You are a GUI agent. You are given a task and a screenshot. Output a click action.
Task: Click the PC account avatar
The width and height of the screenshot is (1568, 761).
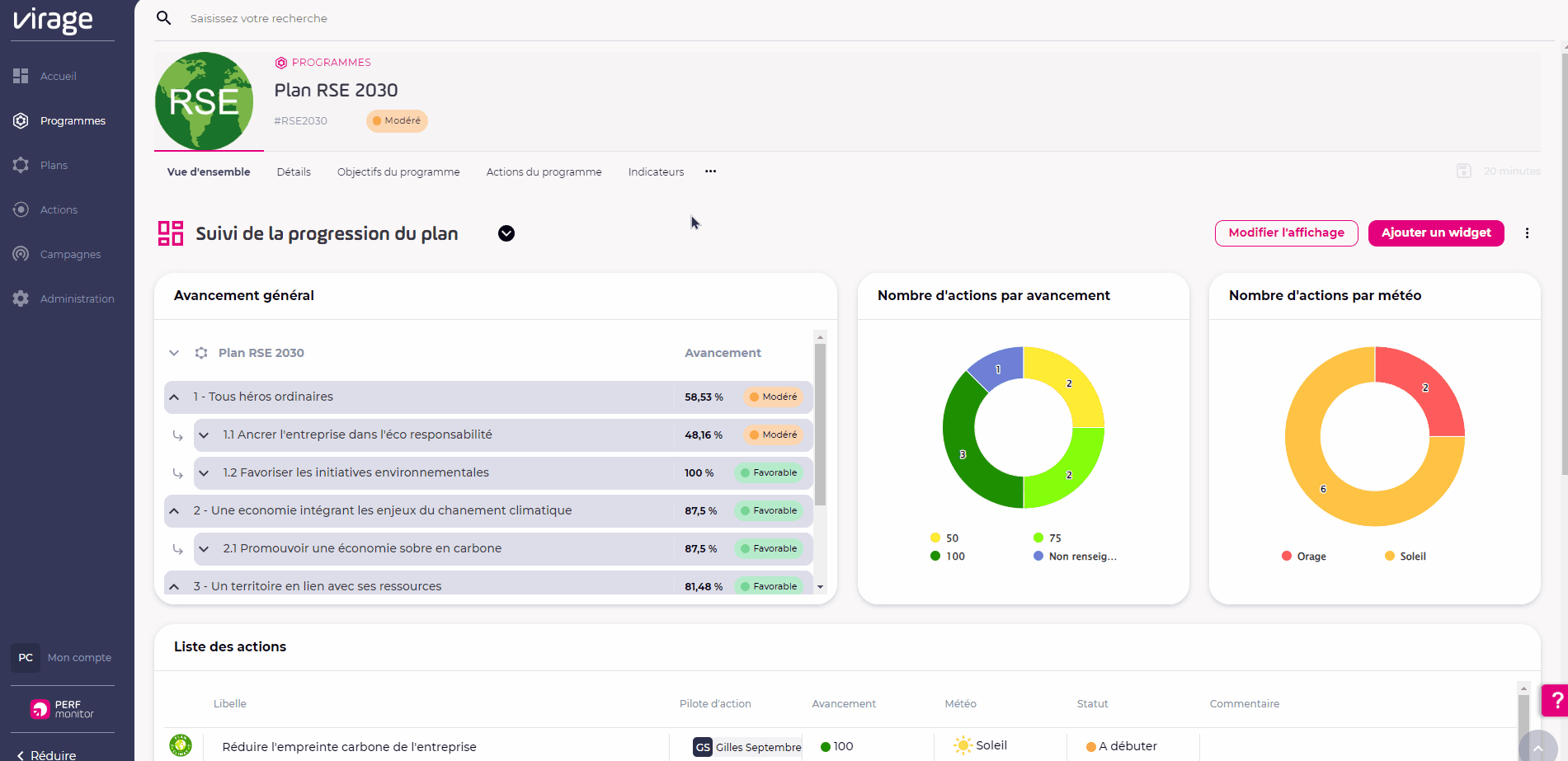(x=26, y=657)
